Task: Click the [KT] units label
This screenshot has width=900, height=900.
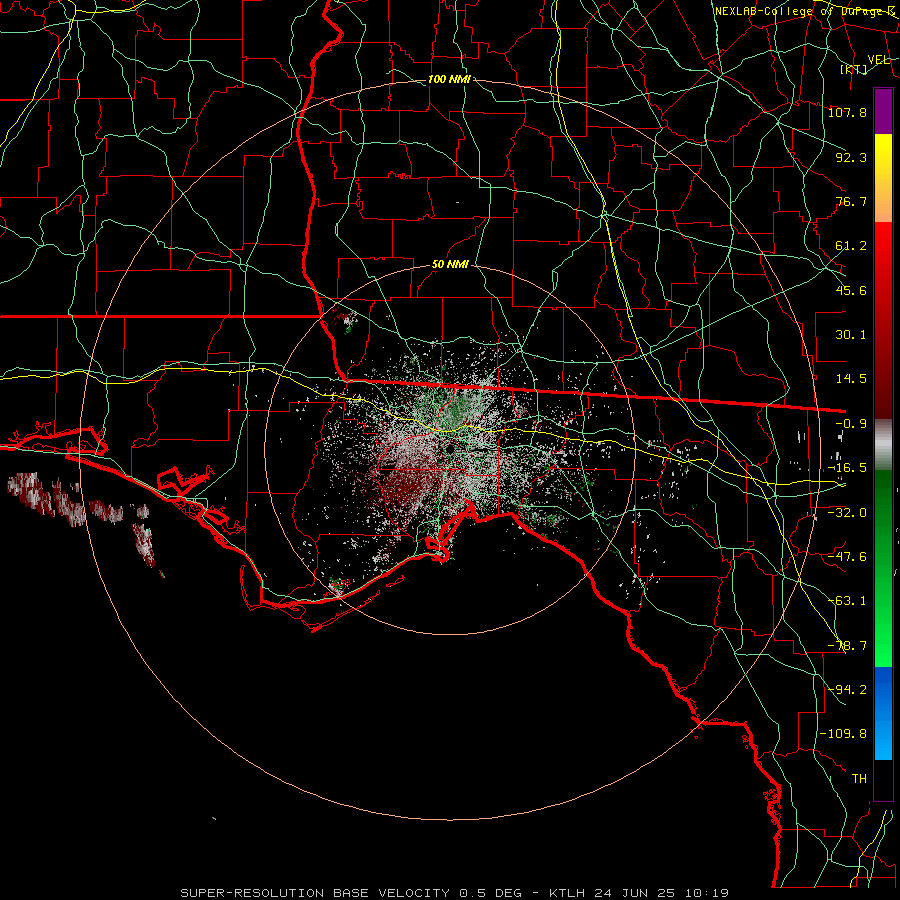Action: point(854,69)
